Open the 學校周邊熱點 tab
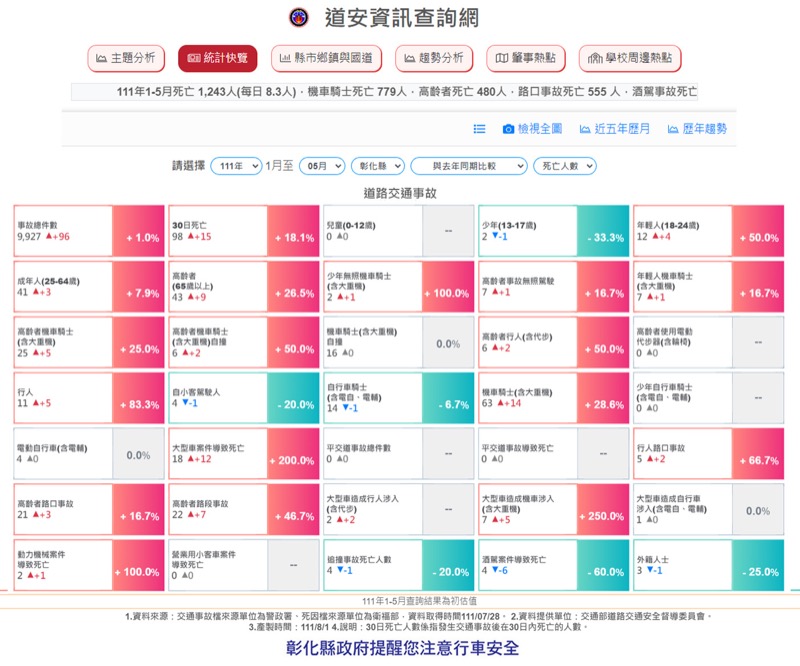This screenshot has width=800, height=666. [x=630, y=58]
